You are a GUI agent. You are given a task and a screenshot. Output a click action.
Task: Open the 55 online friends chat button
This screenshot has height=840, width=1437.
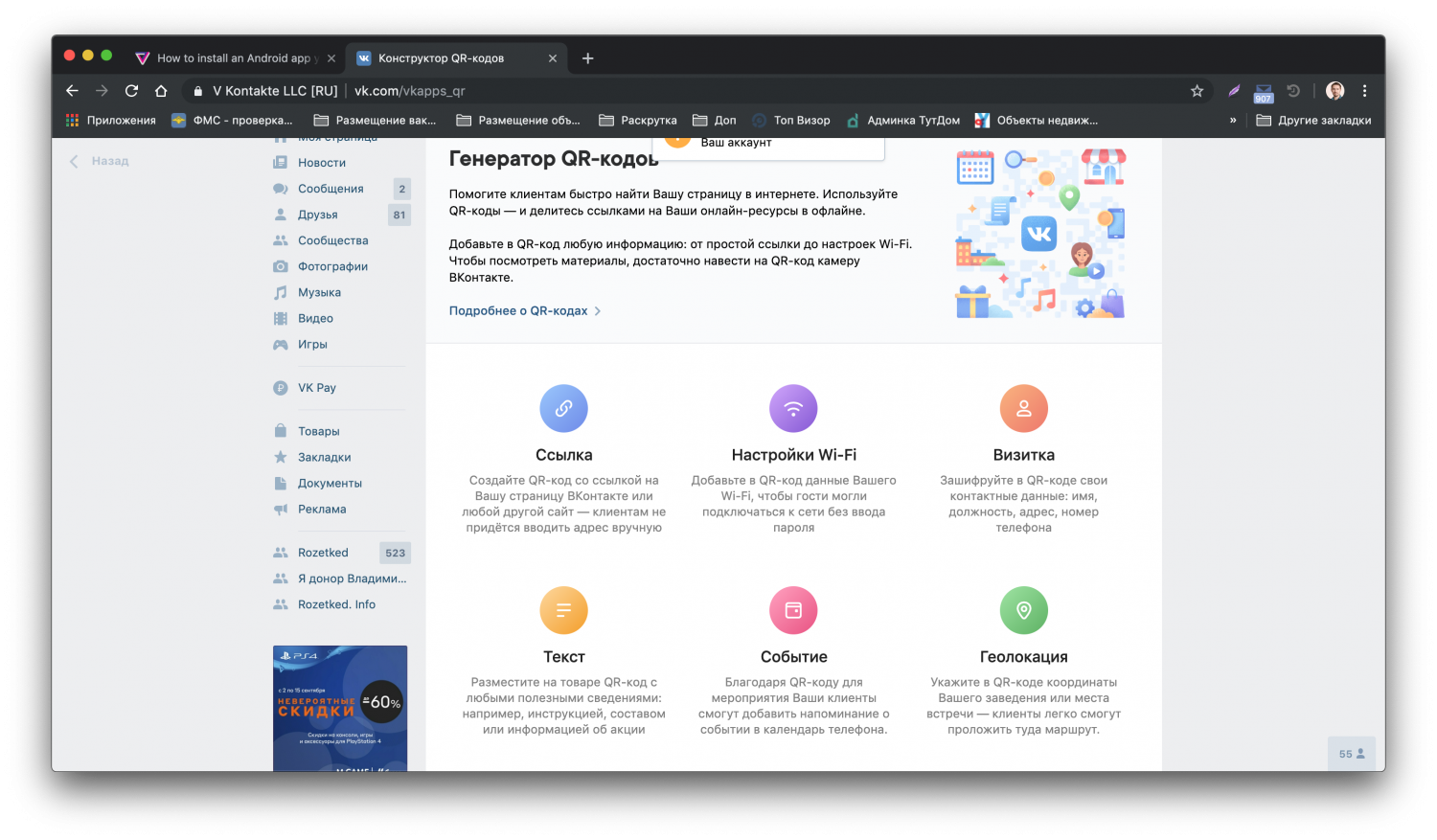tap(1352, 754)
